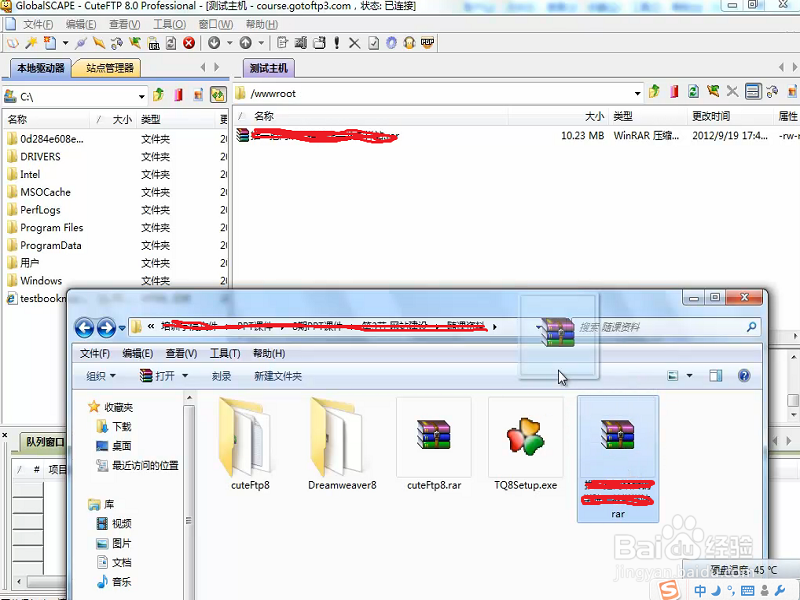The height and width of the screenshot is (600, 800).
Task: Open the remote path /wwwroot dropdown
Action: coord(637,93)
